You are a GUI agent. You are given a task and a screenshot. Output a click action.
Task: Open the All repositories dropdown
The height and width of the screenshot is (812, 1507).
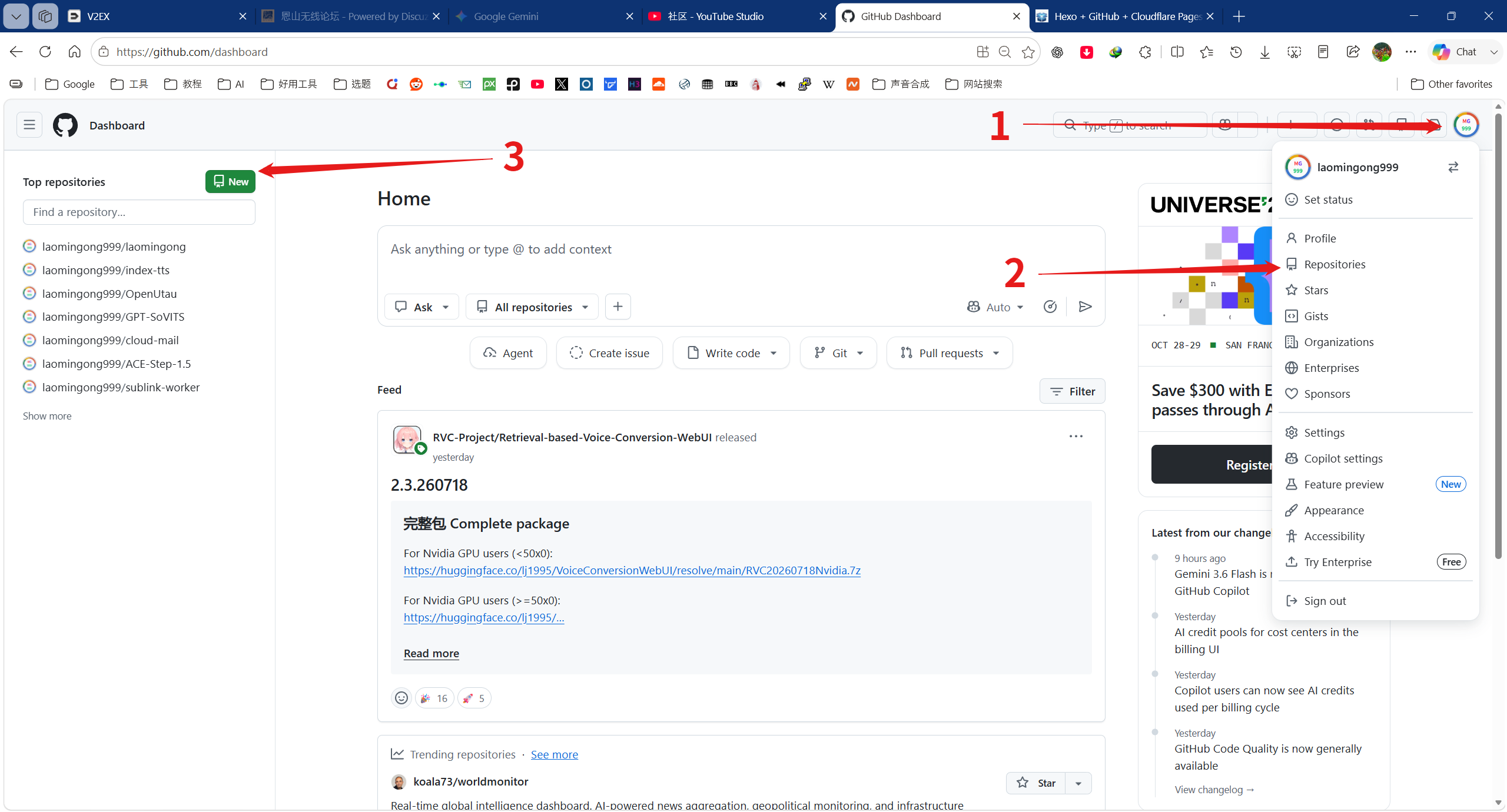532,307
